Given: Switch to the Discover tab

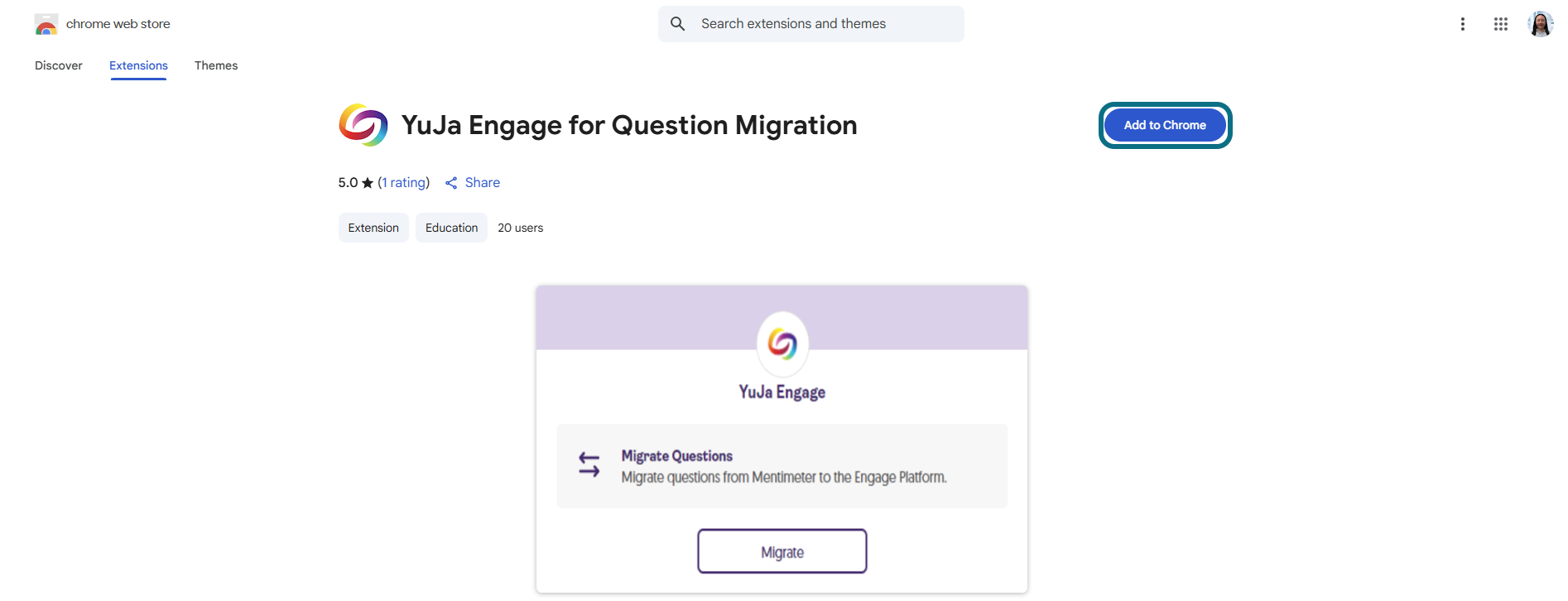Looking at the screenshot, I should click(x=59, y=65).
